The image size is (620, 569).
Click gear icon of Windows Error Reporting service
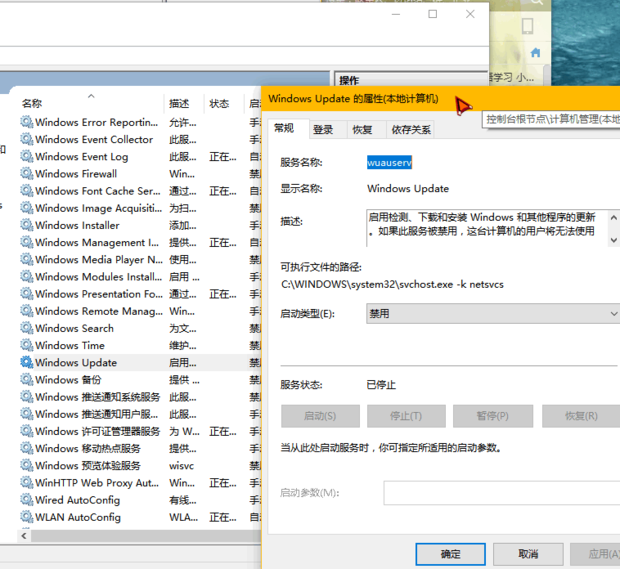(x=26, y=122)
